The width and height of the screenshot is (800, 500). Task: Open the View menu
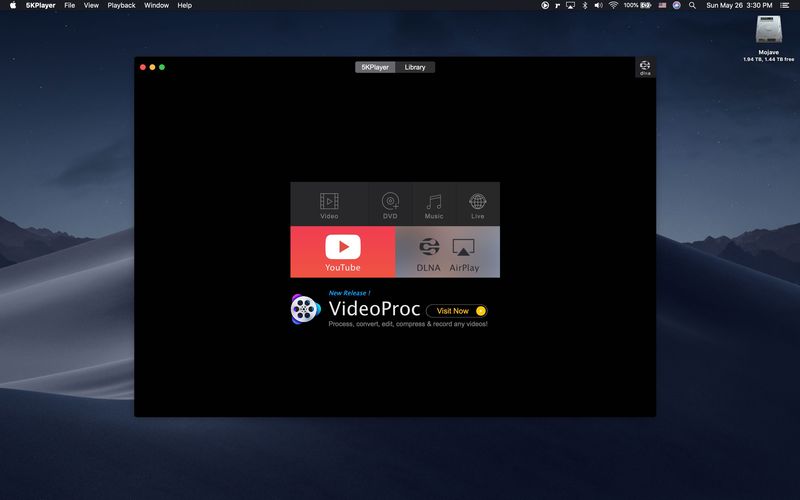pyautogui.click(x=91, y=5)
